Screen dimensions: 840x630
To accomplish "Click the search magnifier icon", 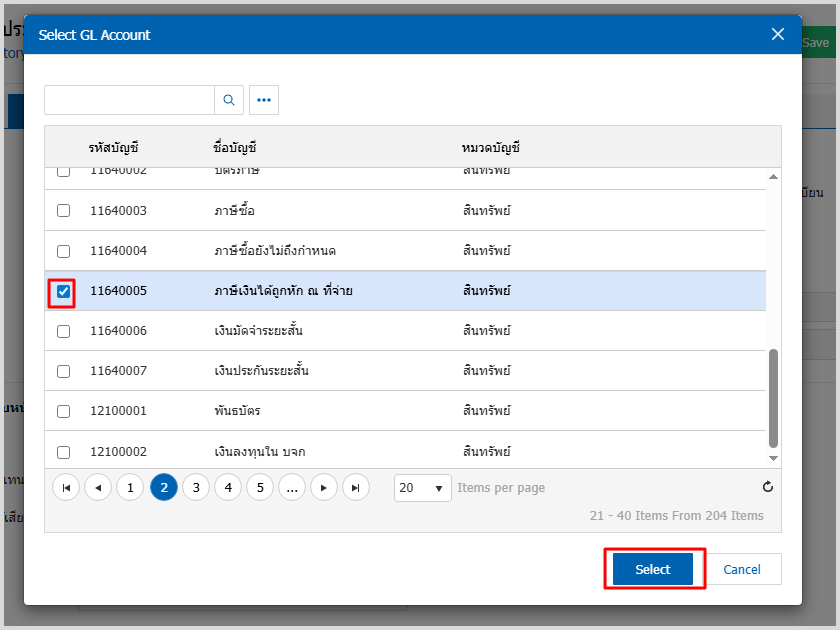I will coord(229,100).
